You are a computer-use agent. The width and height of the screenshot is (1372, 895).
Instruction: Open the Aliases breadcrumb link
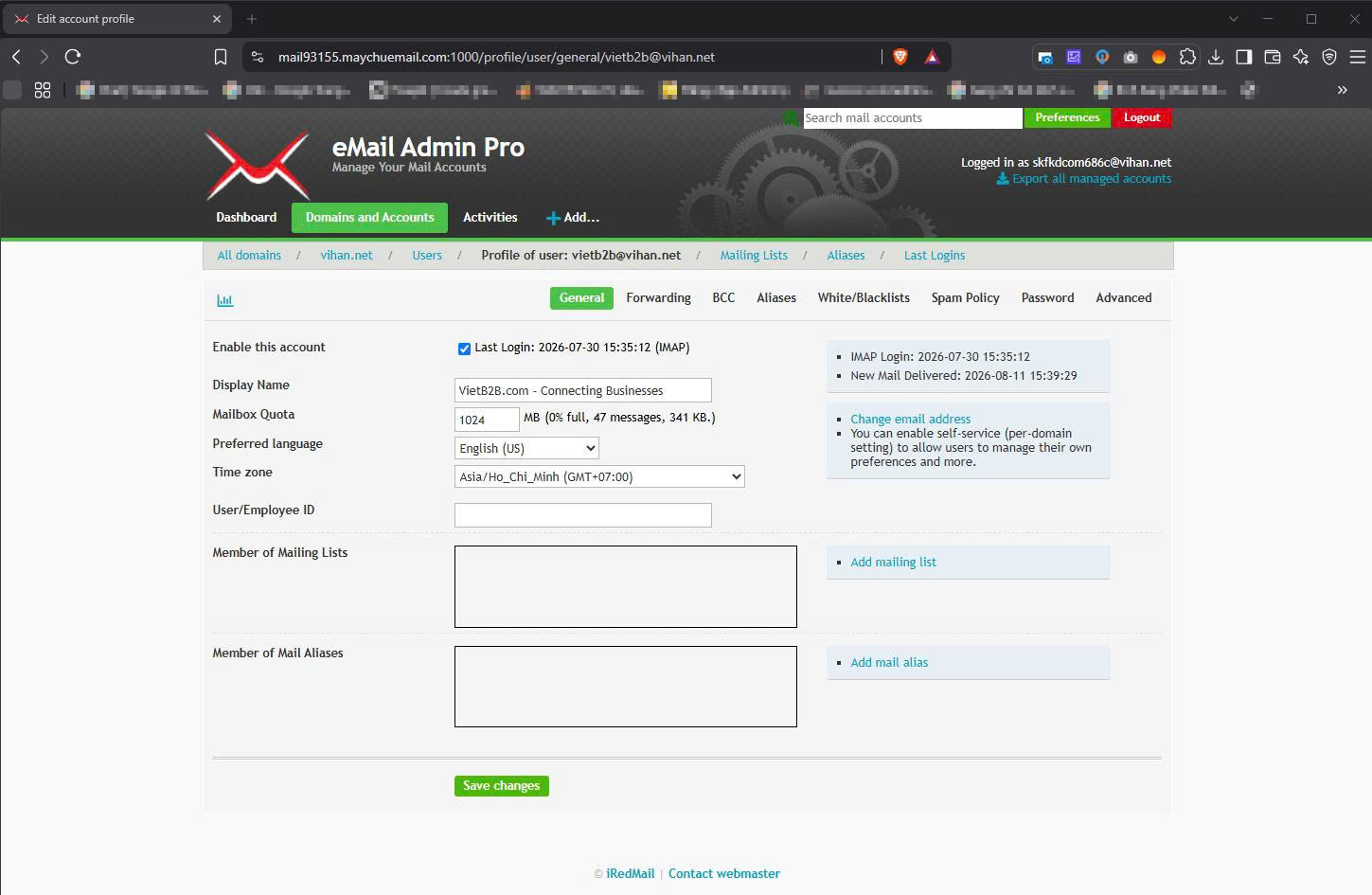pos(846,256)
